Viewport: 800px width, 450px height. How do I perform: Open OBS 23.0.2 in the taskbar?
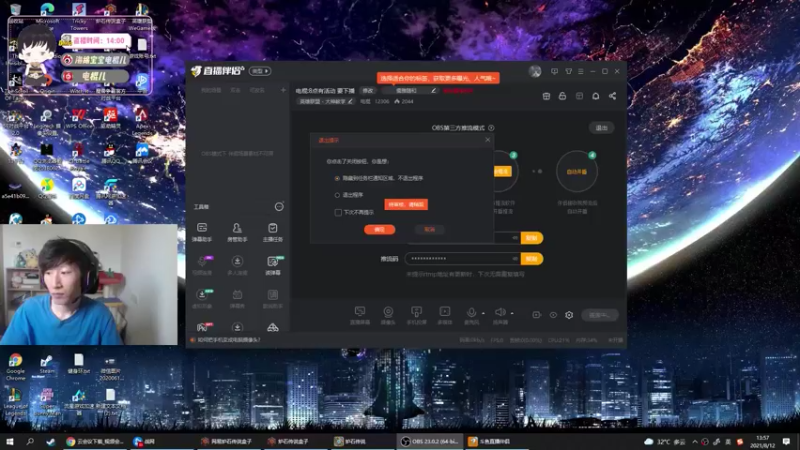tap(430, 441)
